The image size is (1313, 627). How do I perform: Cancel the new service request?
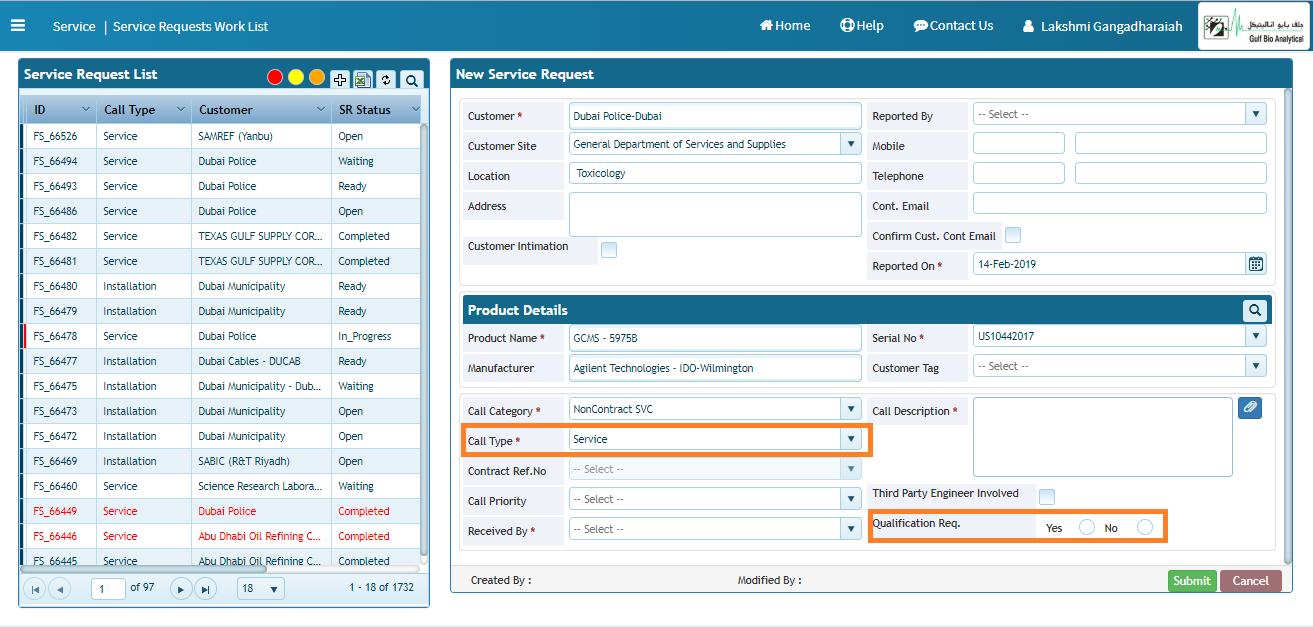[1251, 581]
